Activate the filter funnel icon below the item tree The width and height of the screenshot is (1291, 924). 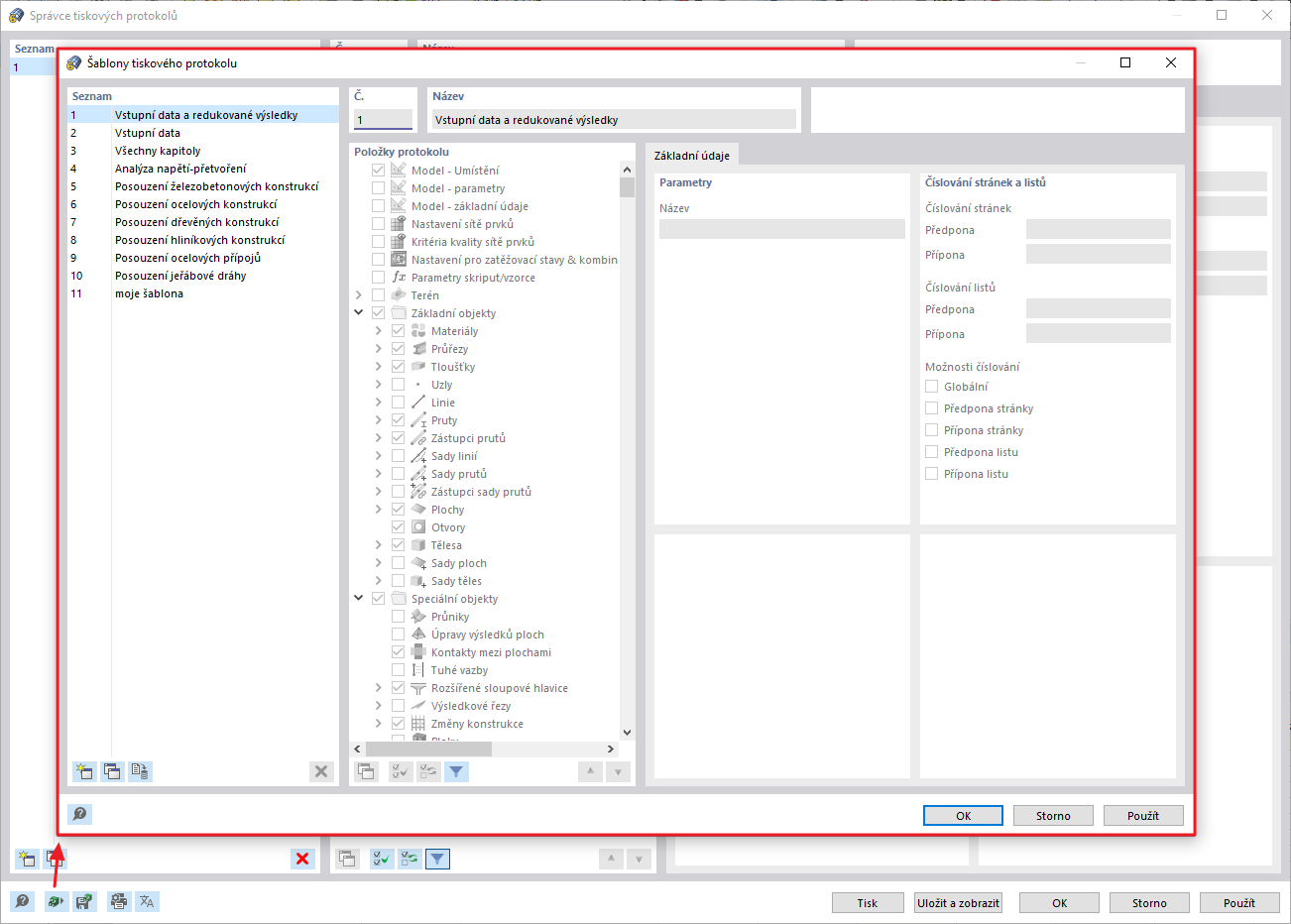[456, 771]
